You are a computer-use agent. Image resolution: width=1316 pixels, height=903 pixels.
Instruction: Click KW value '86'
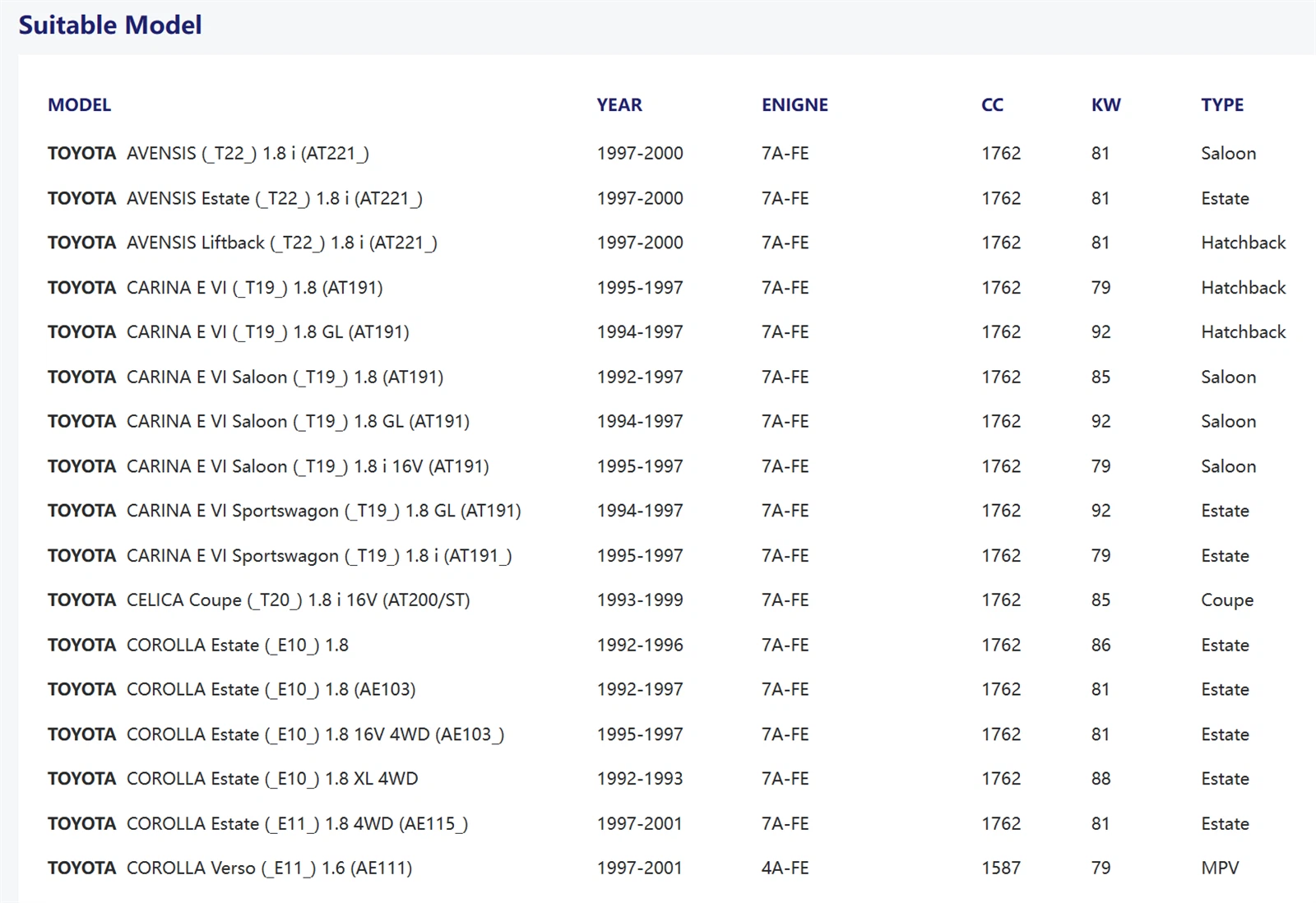pyautogui.click(x=1101, y=646)
